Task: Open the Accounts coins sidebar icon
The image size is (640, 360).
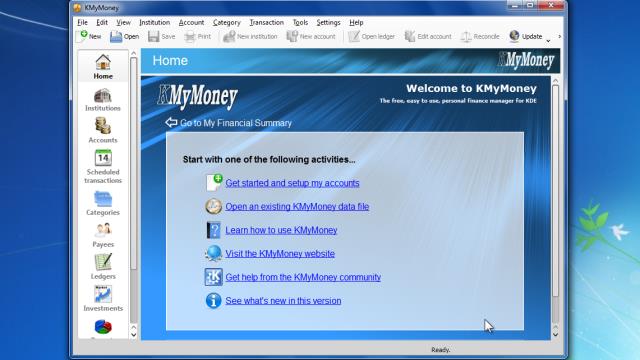Action: click(103, 126)
